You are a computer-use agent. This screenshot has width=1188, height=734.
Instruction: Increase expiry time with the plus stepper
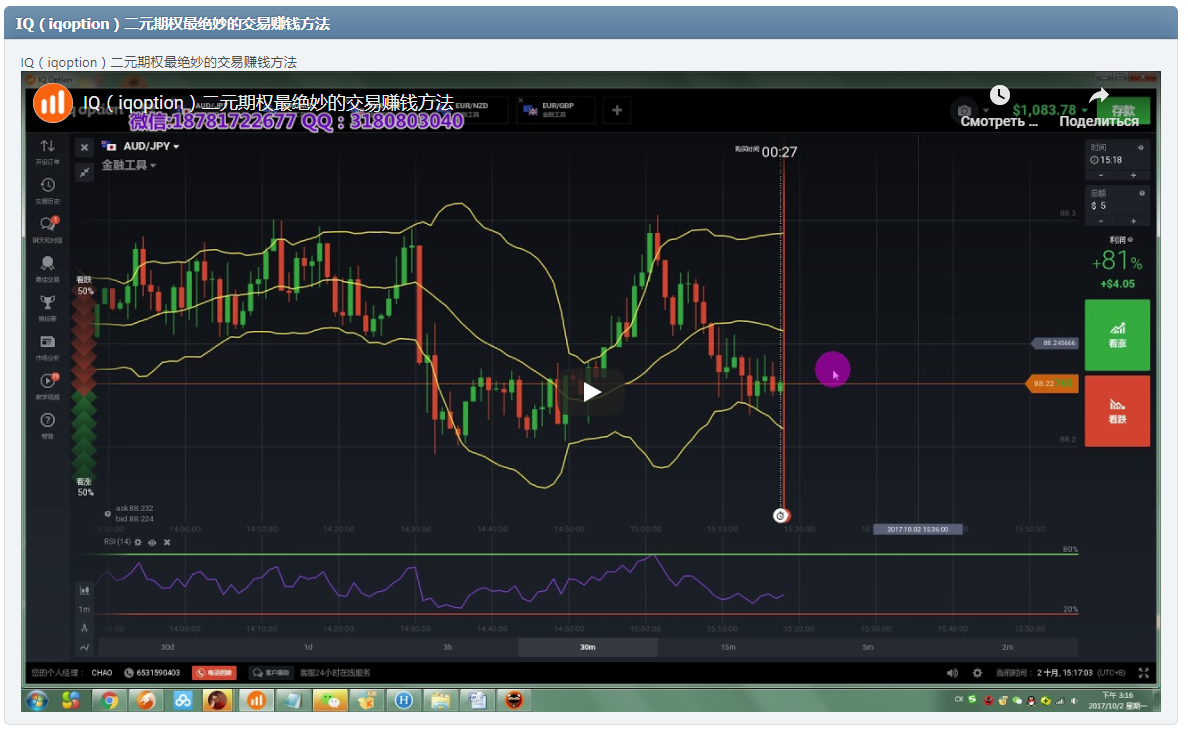(x=1133, y=175)
